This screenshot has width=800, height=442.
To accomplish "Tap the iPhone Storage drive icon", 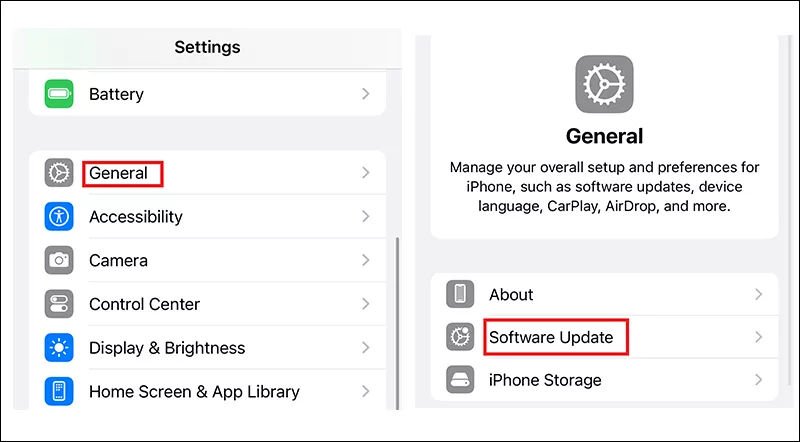I will (x=460, y=380).
